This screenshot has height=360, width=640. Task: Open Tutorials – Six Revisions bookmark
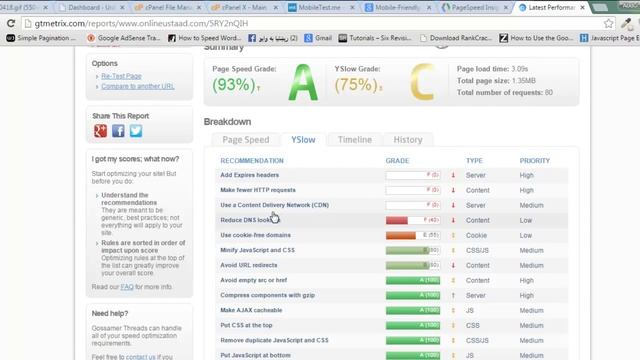tap(375, 38)
